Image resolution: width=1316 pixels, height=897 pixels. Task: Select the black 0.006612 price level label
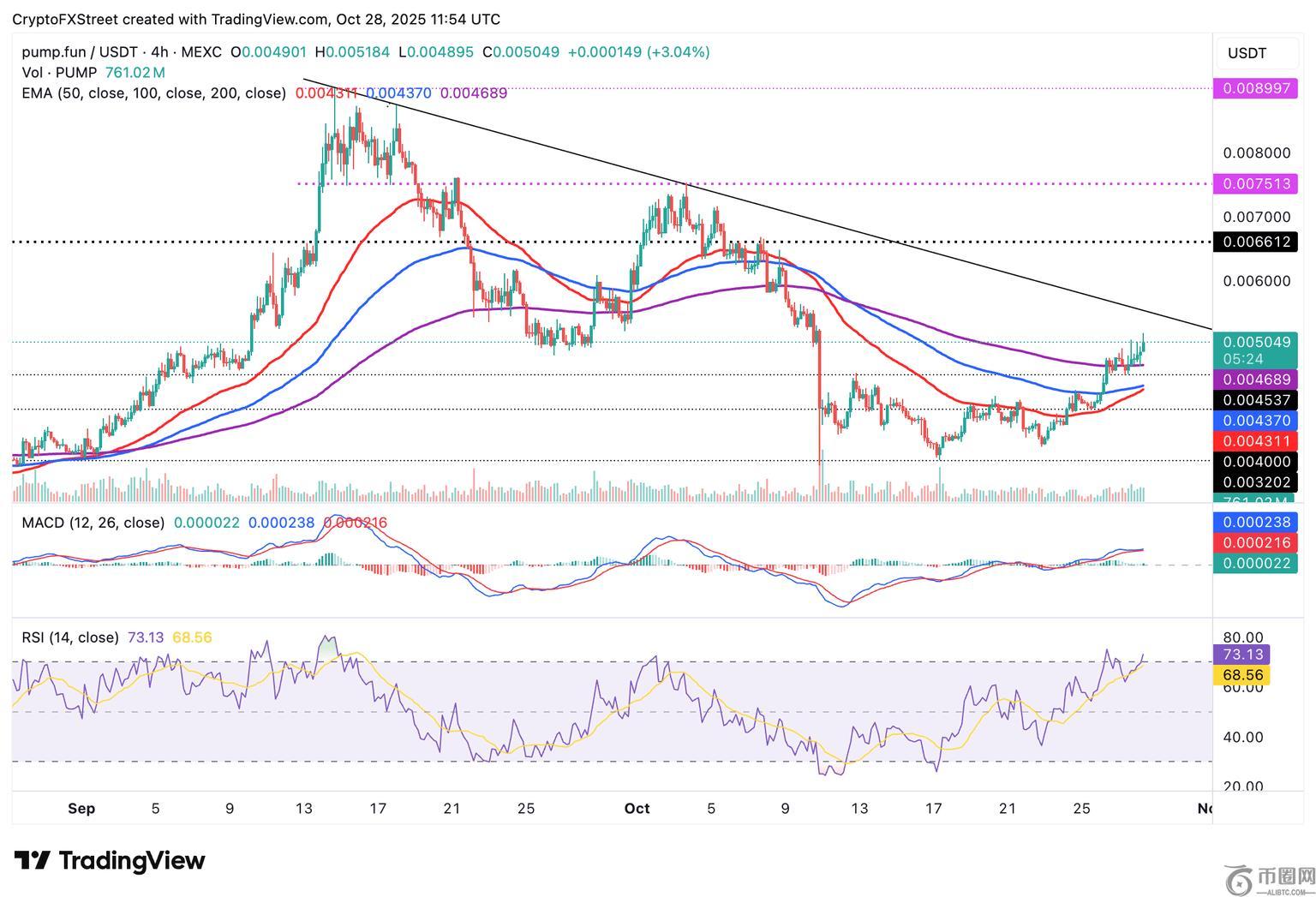coord(1255,242)
